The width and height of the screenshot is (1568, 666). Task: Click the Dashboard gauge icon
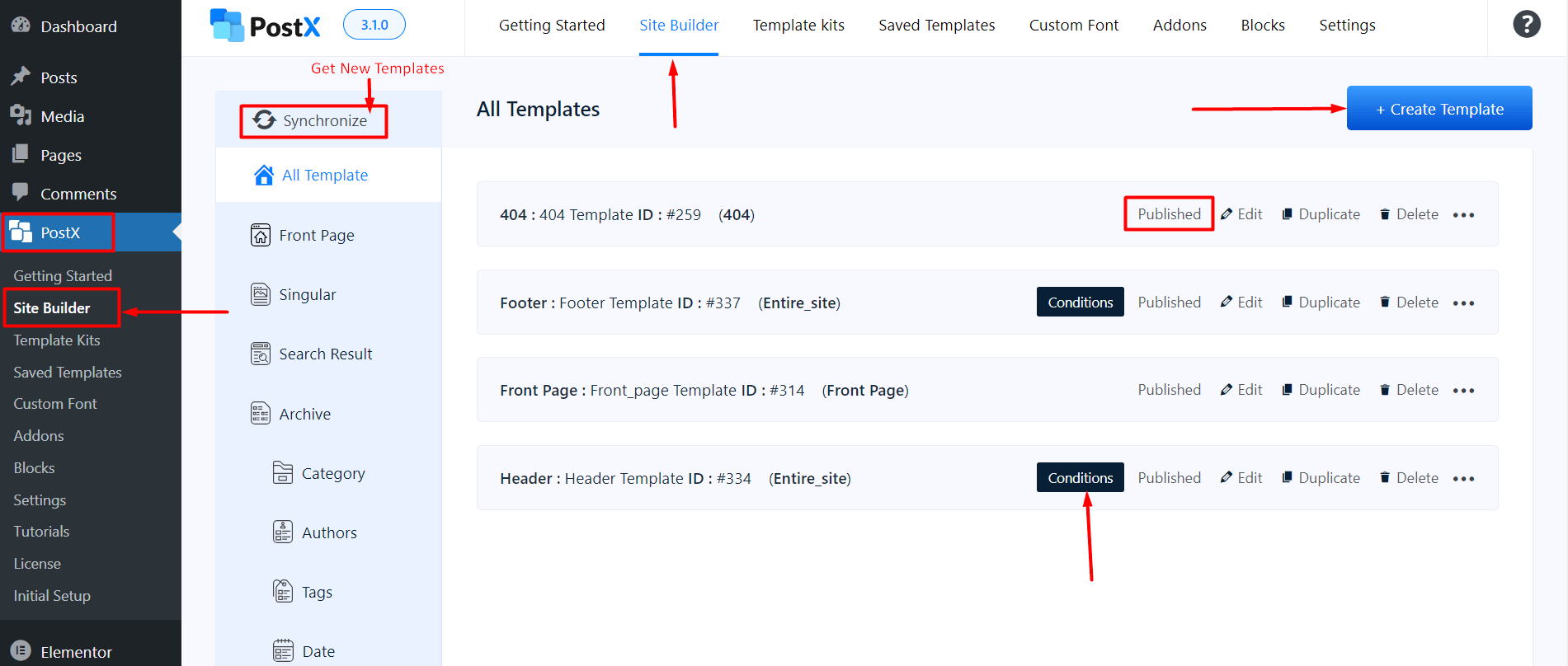(21, 26)
